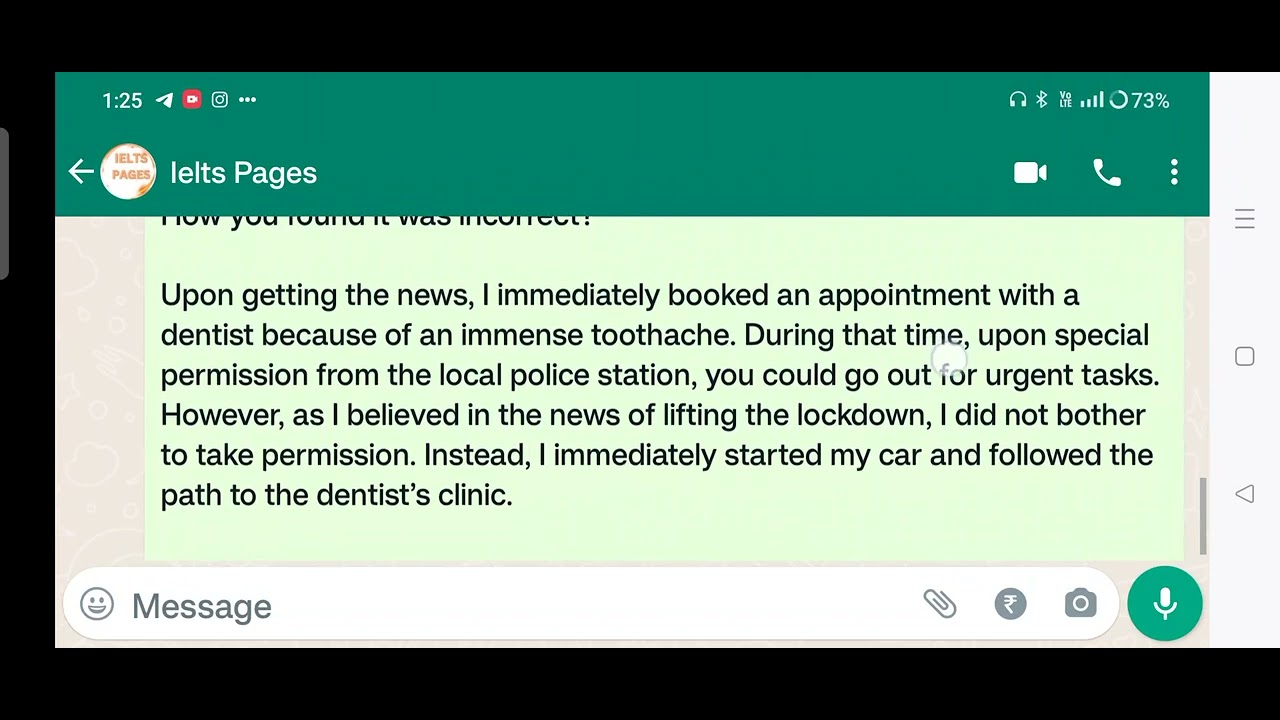Tap the Android home square button
Viewport: 1280px width, 720px height.
[1245, 356]
